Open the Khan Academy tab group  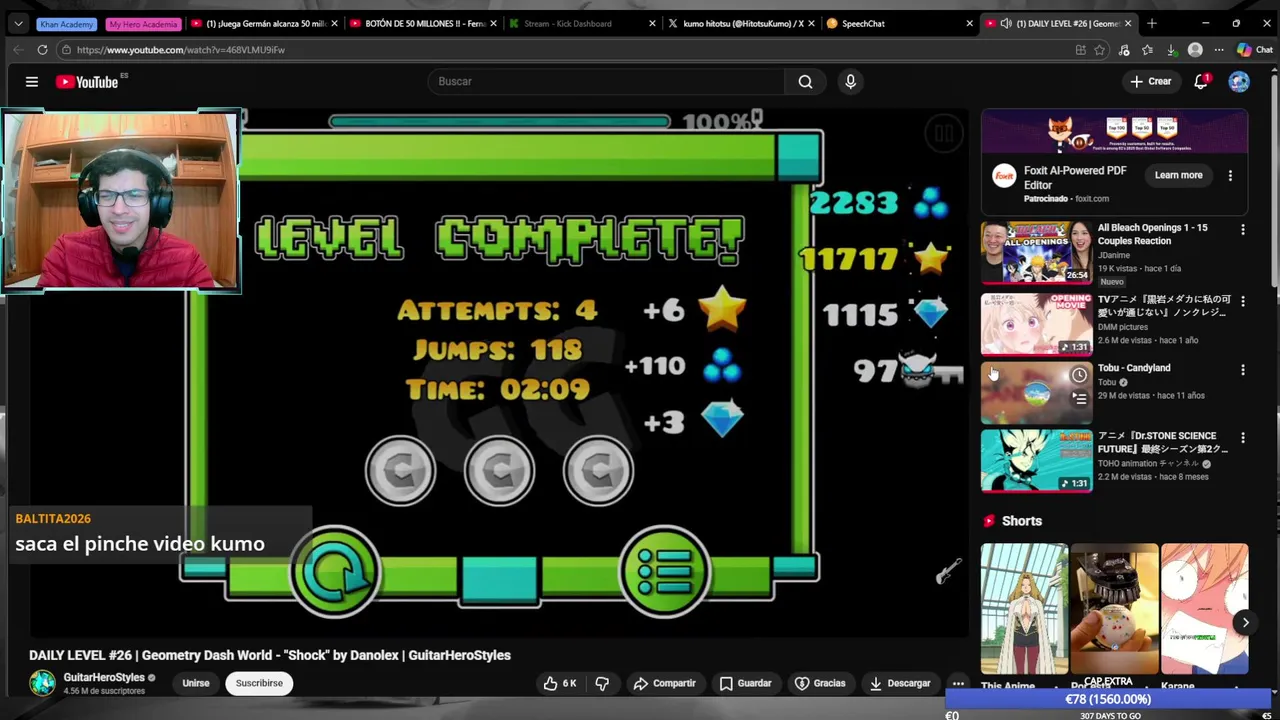click(x=66, y=23)
